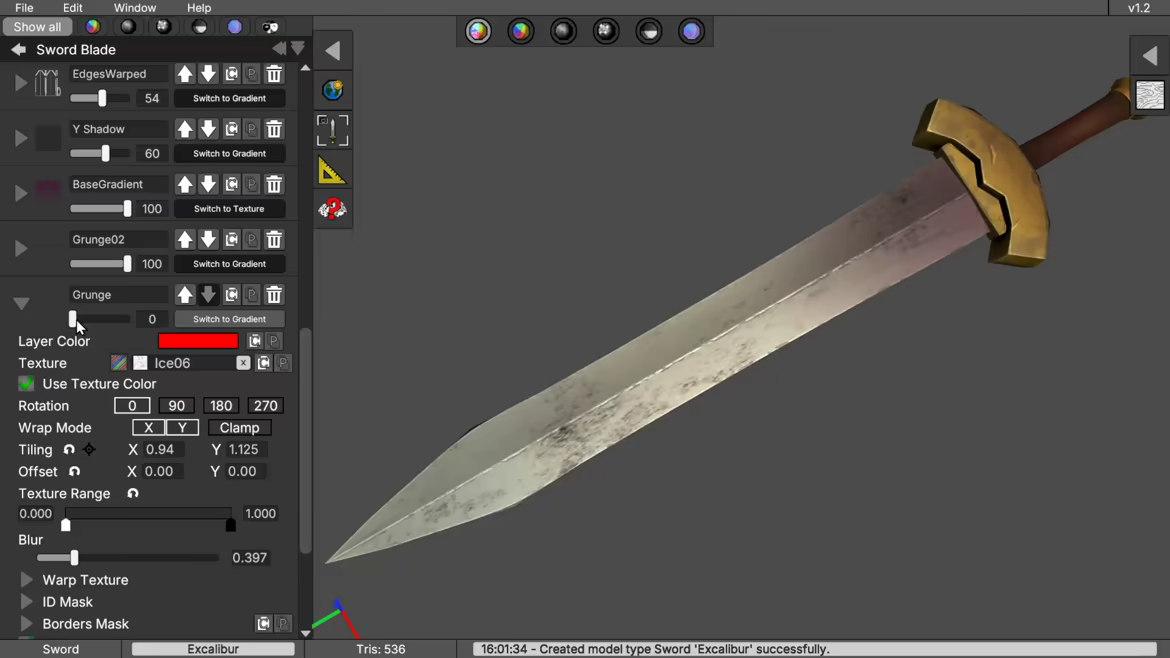The height and width of the screenshot is (658, 1170).
Task: Choose the sparkle sphere viewport mode
Action: (606, 31)
